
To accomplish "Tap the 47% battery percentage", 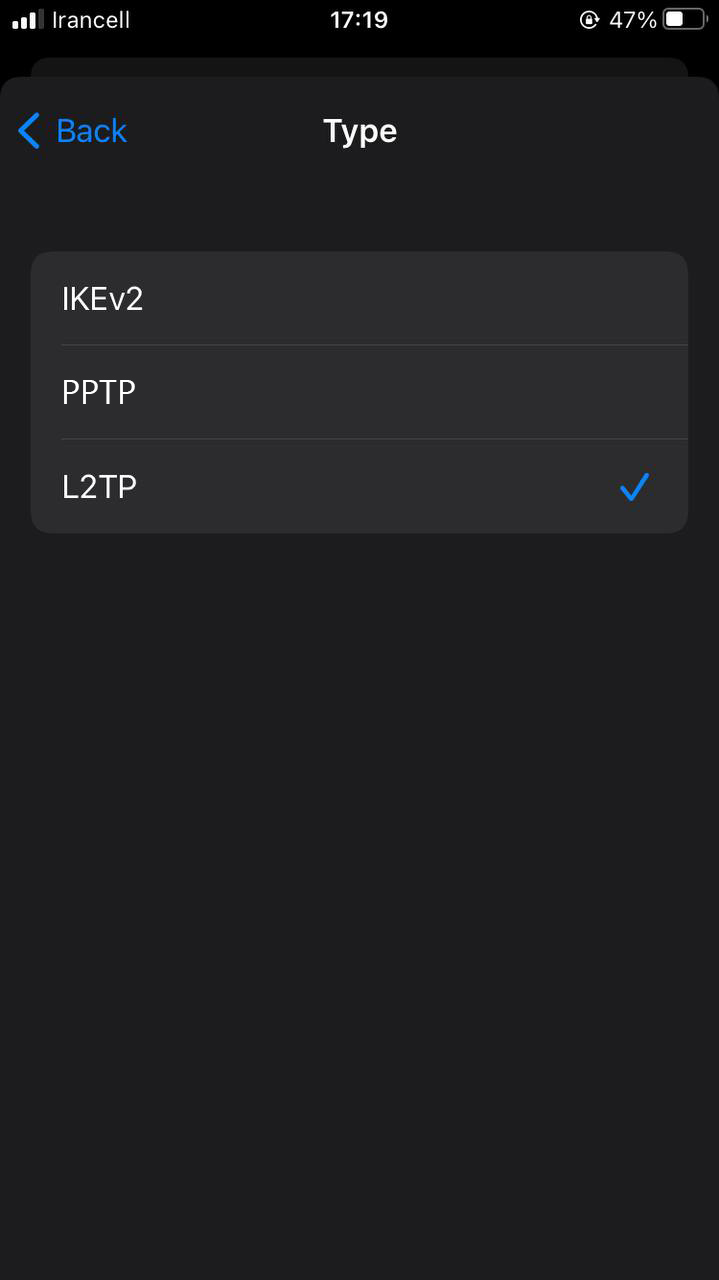I will click(633, 20).
